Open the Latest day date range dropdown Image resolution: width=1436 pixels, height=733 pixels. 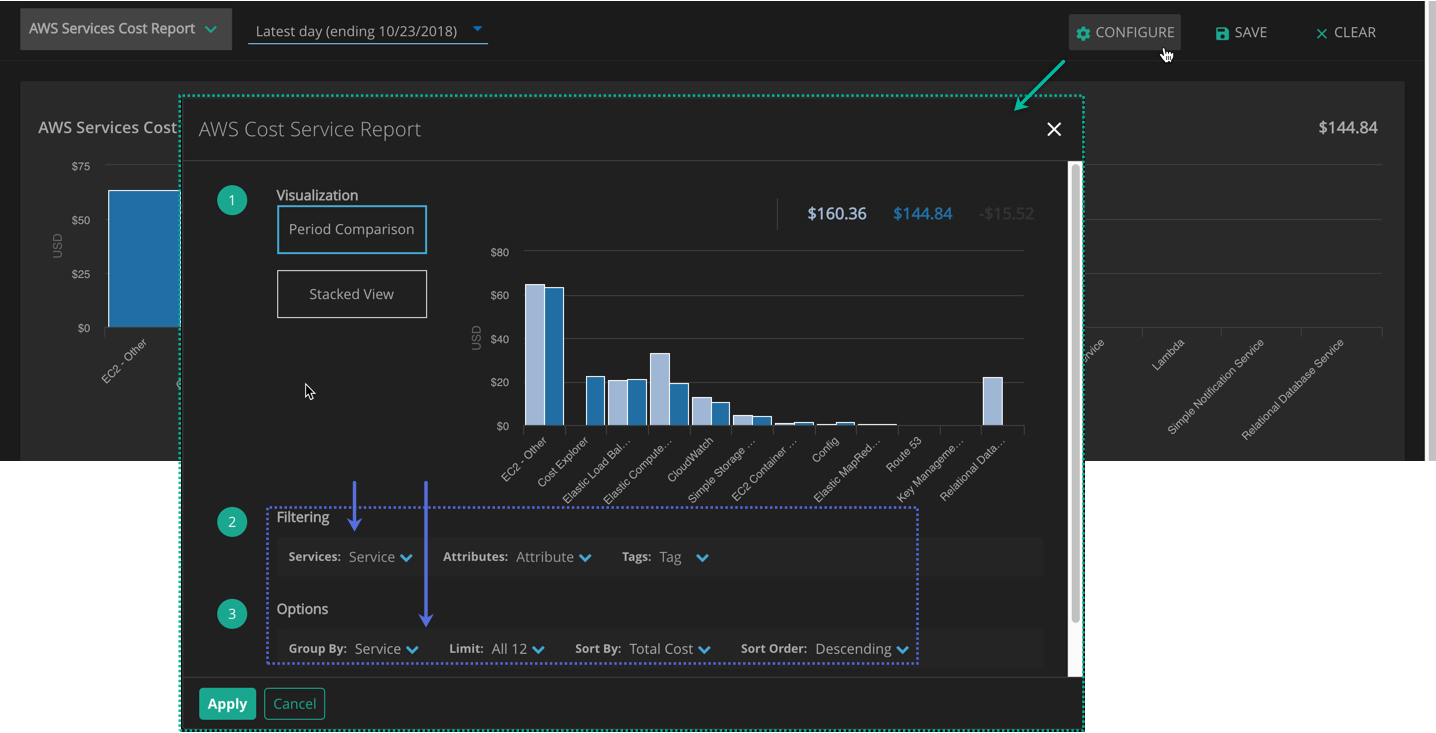368,31
